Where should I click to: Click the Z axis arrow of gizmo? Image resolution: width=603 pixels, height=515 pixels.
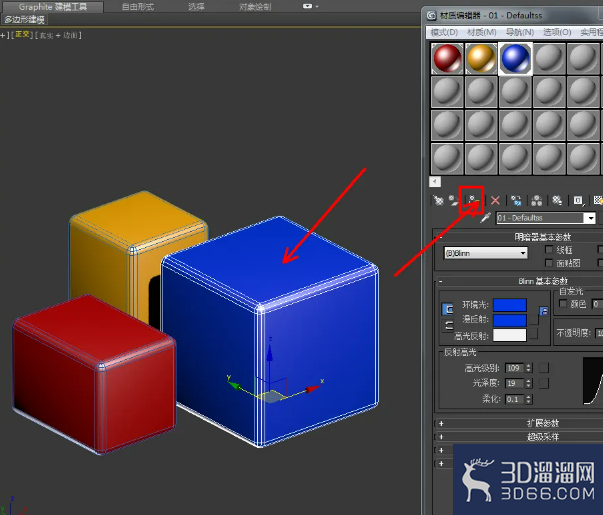coord(270,353)
